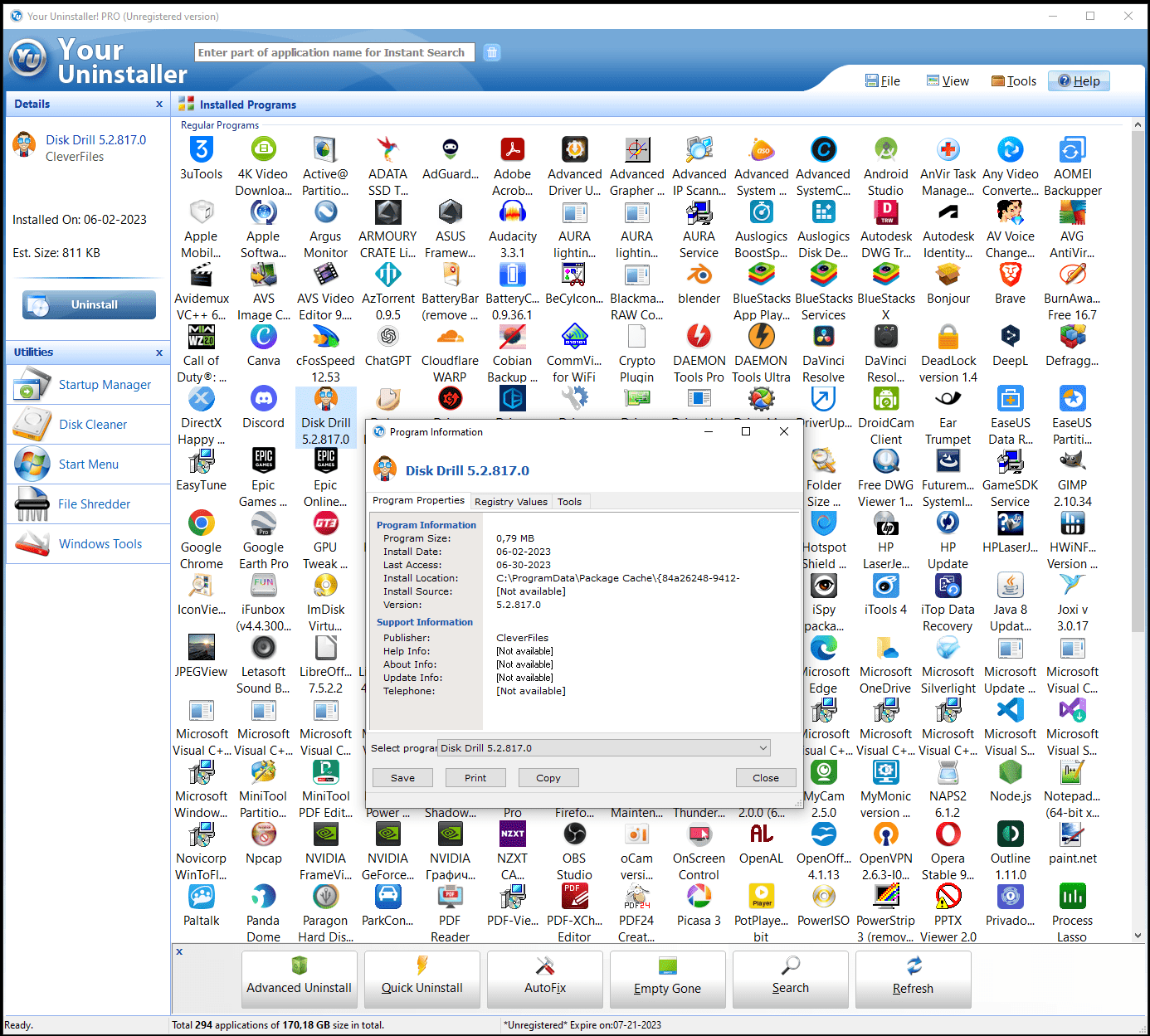1150x1036 pixels.
Task: Open the View menu
Action: [948, 81]
